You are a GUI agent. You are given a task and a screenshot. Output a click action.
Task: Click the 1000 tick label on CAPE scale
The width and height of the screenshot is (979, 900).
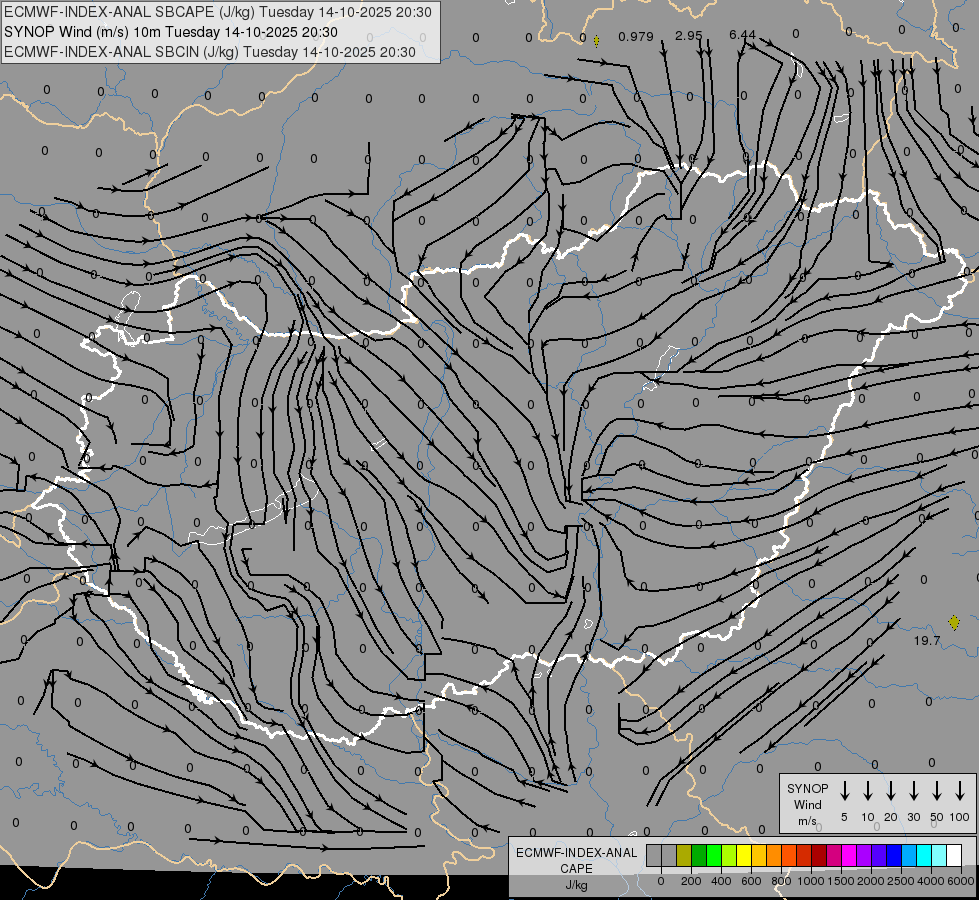pos(811,881)
